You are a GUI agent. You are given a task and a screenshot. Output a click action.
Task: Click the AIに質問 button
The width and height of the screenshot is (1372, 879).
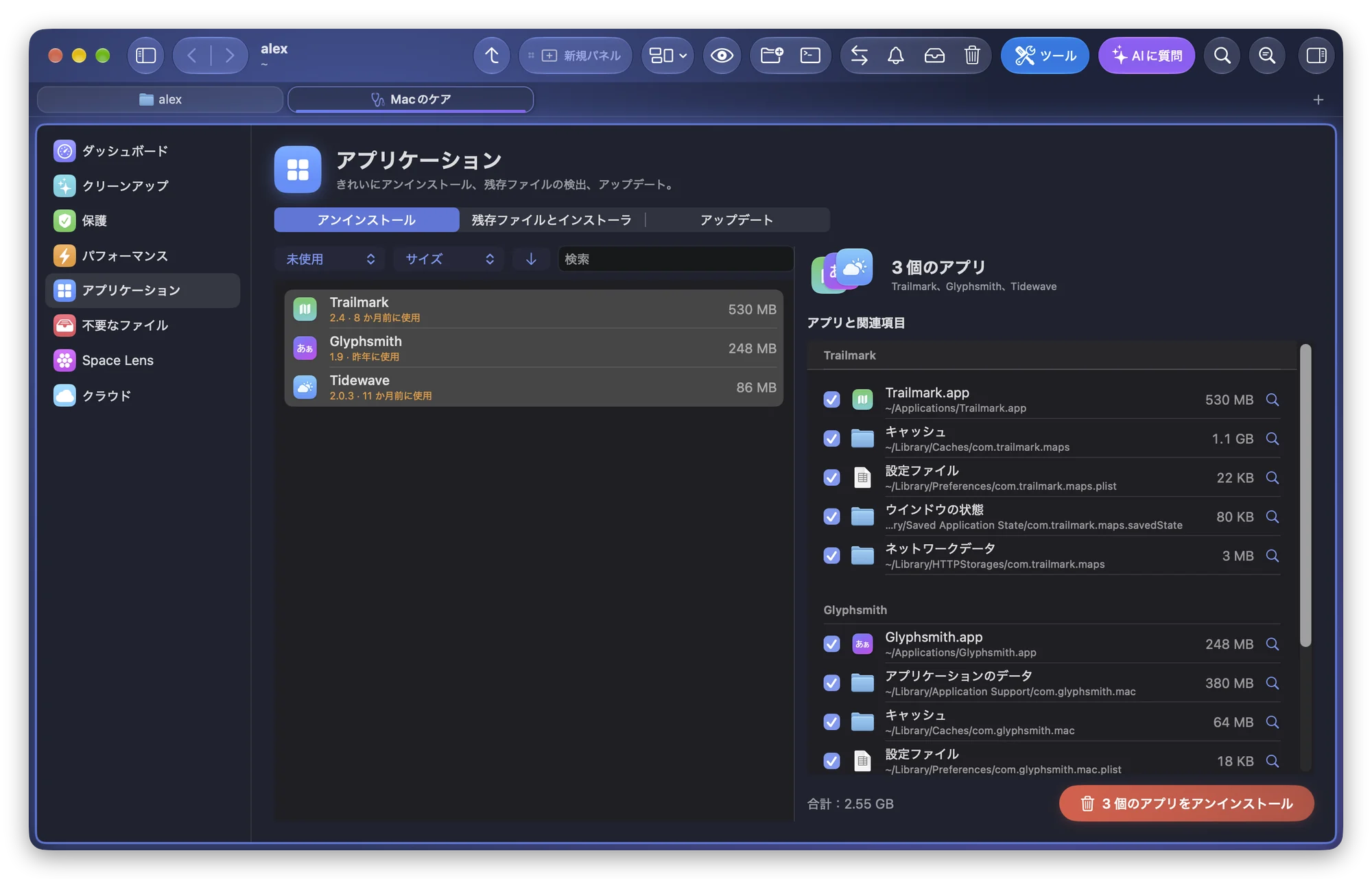coord(1146,56)
